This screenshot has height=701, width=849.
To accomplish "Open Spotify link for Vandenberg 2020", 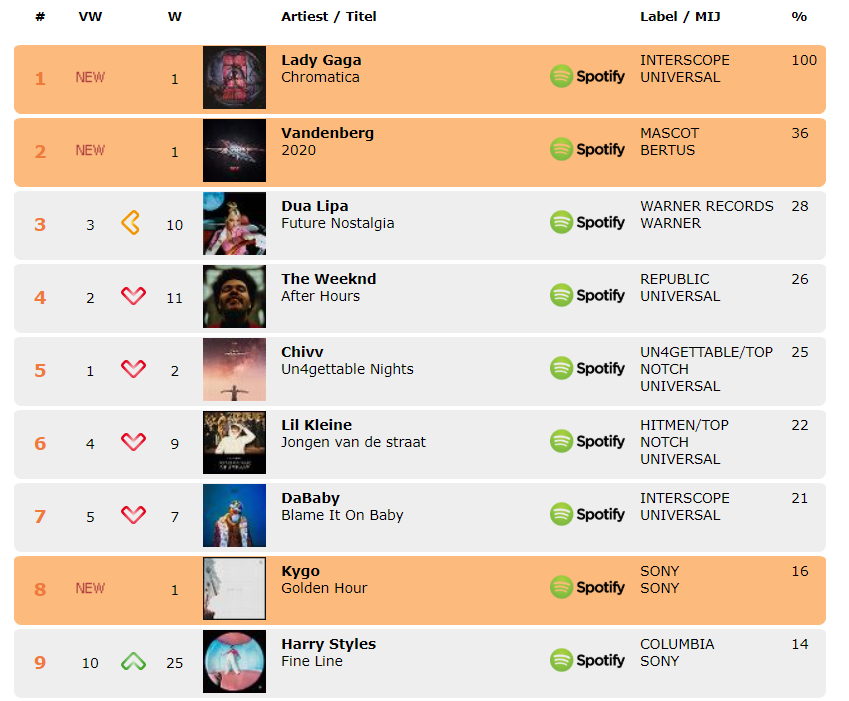I will (x=587, y=149).
